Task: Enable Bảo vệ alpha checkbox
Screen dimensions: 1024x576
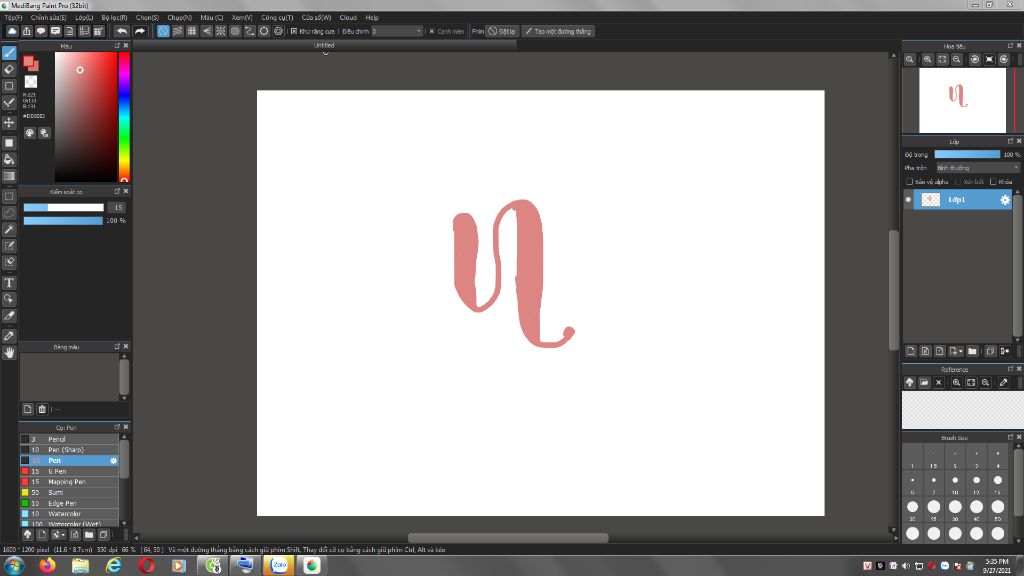Action: (909, 182)
